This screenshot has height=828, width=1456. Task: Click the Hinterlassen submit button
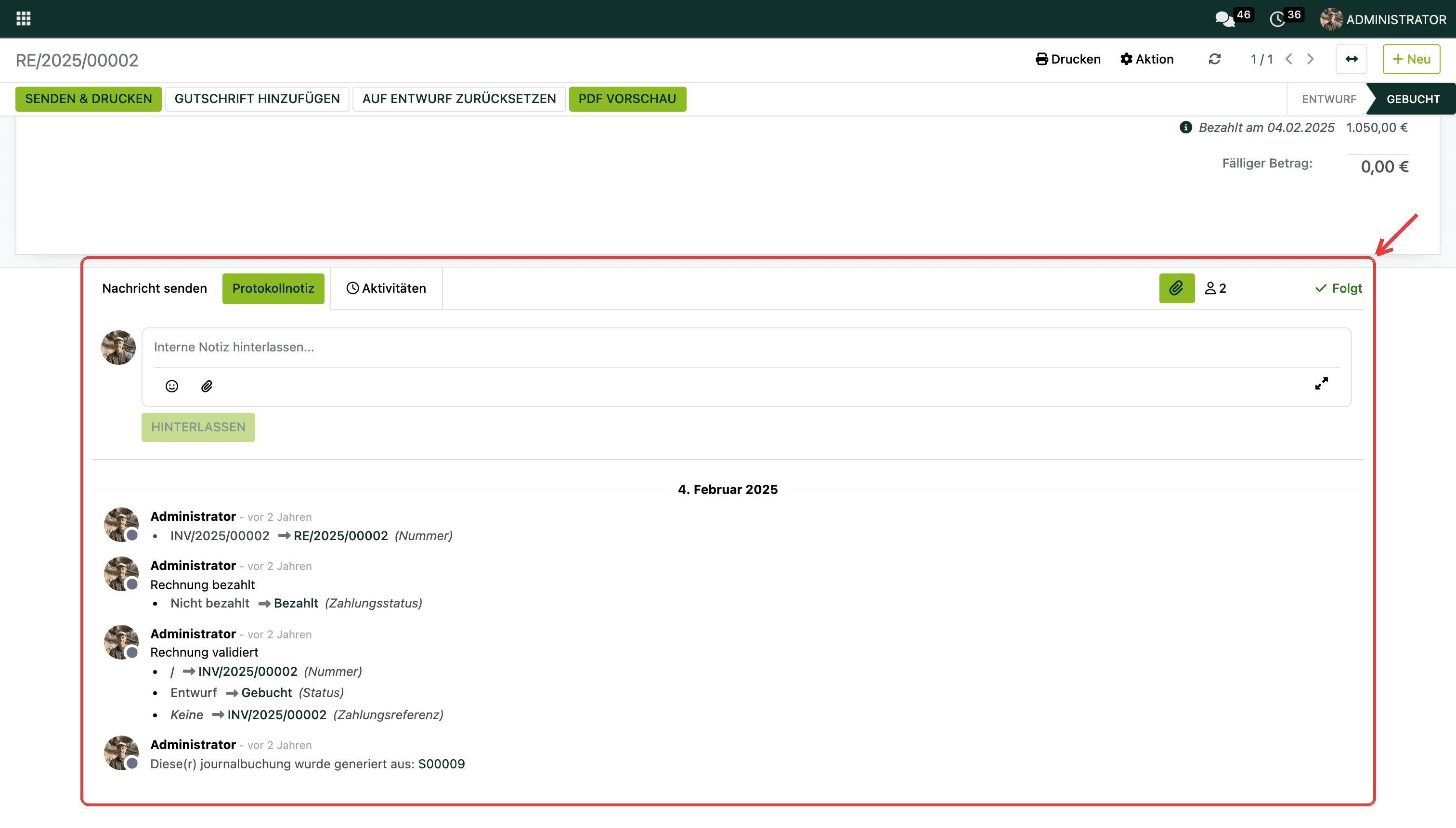(198, 427)
